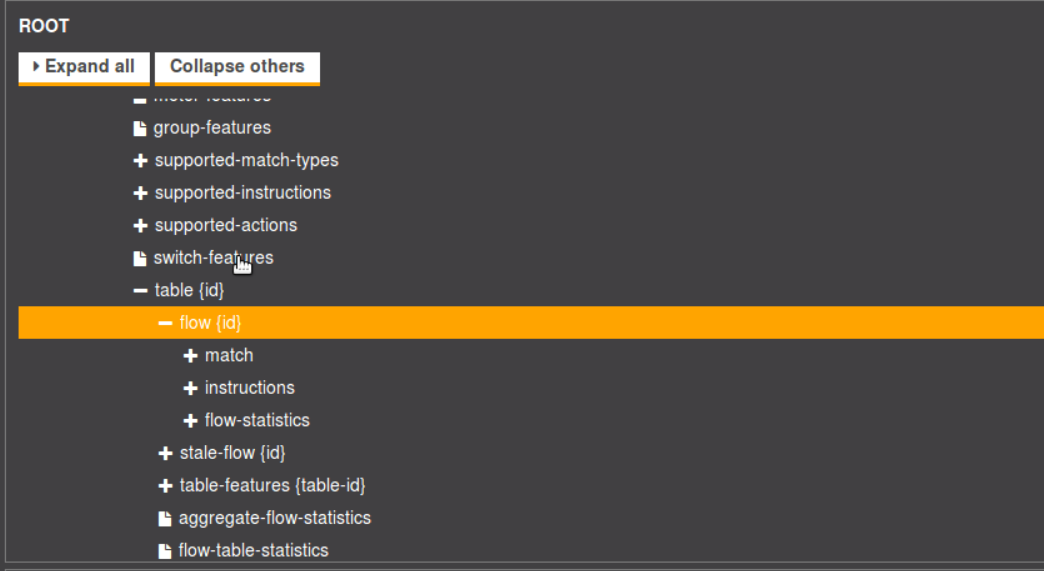Collapse the flow {id} minus icon
The image size is (1044, 571).
coord(165,323)
